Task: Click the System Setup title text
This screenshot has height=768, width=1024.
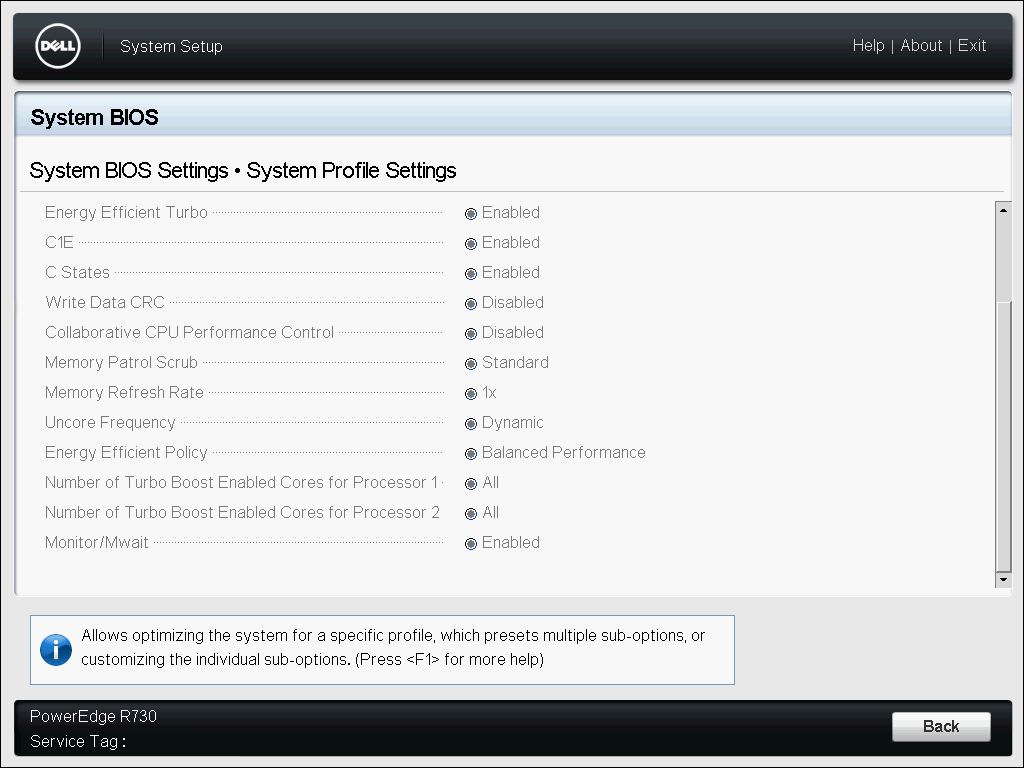Action: coord(171,46)
